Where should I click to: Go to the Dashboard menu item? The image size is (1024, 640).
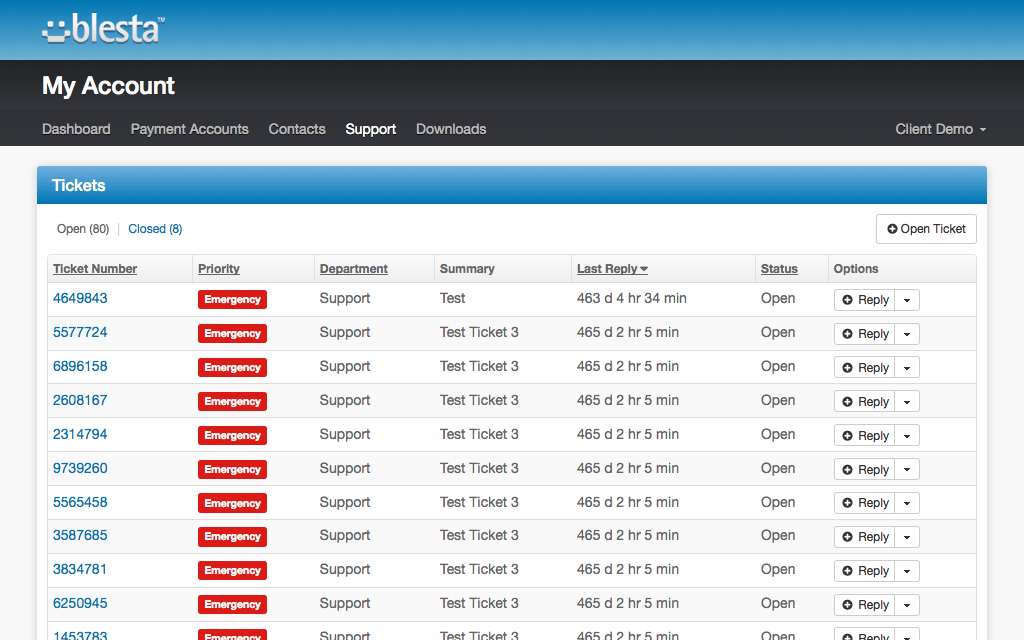[76, 129]
